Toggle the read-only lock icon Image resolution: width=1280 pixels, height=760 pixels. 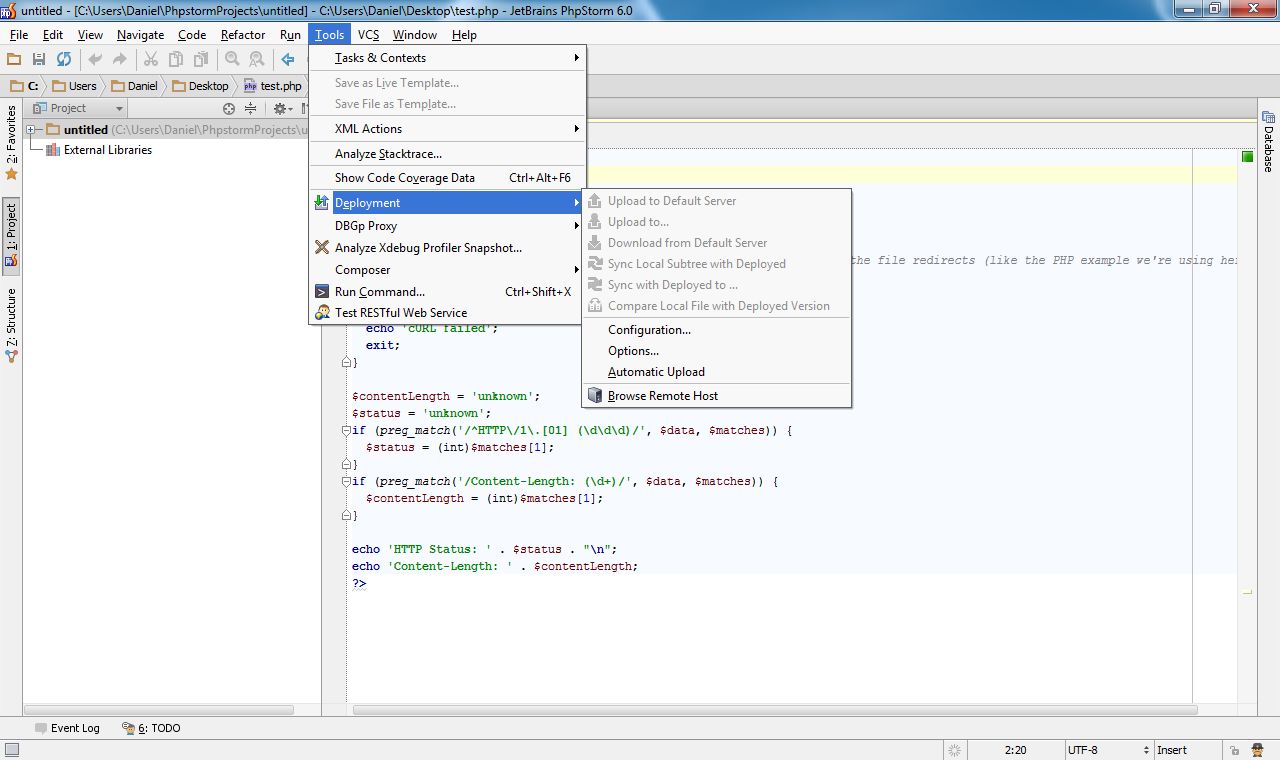[1235, 750]
